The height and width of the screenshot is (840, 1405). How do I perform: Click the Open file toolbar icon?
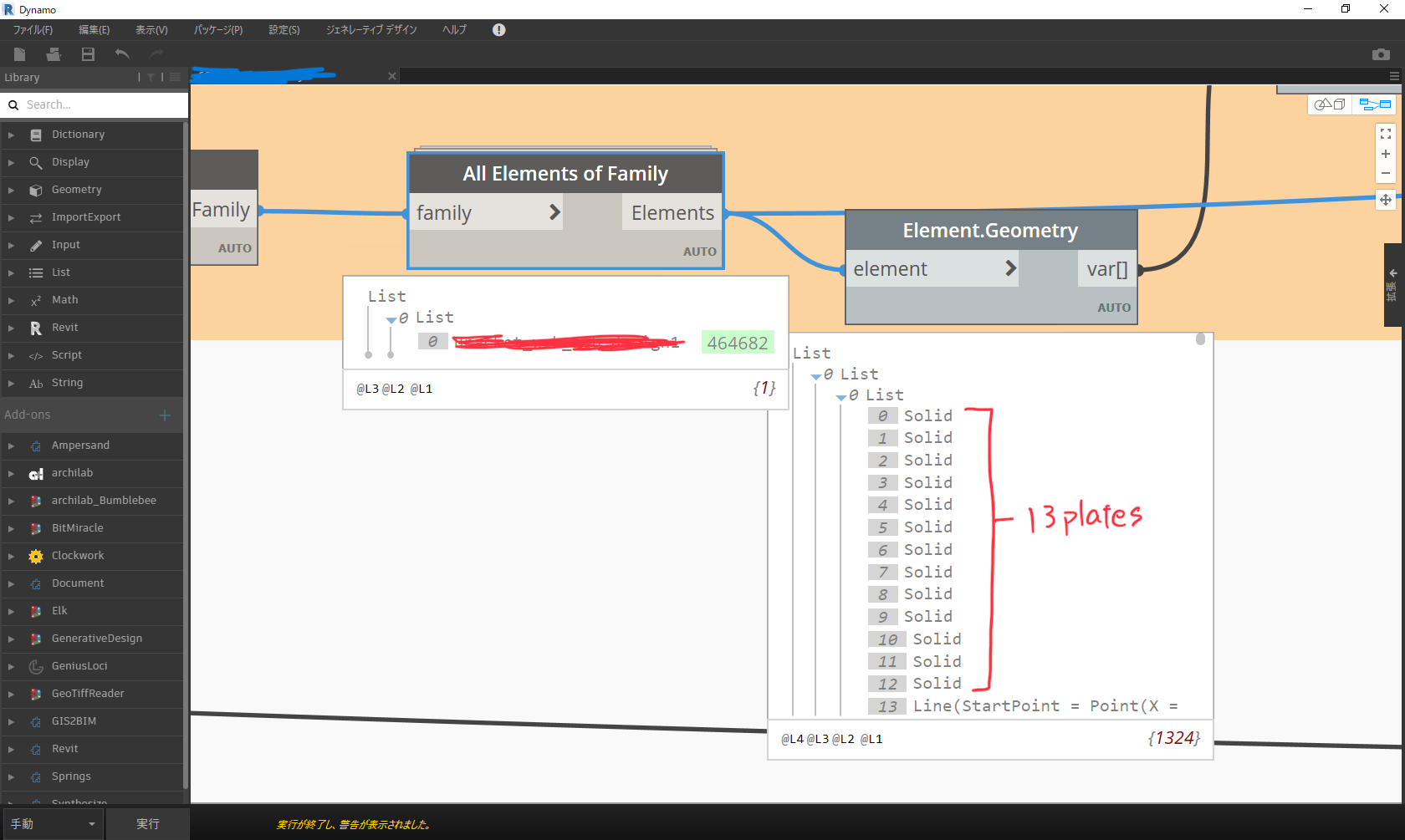point(54,54)
